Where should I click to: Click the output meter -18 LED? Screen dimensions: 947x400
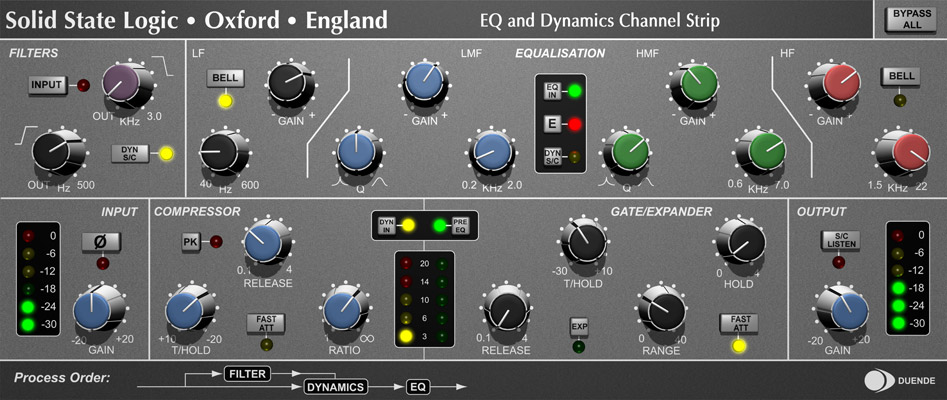pyautogui.click(x=899, y=288)
